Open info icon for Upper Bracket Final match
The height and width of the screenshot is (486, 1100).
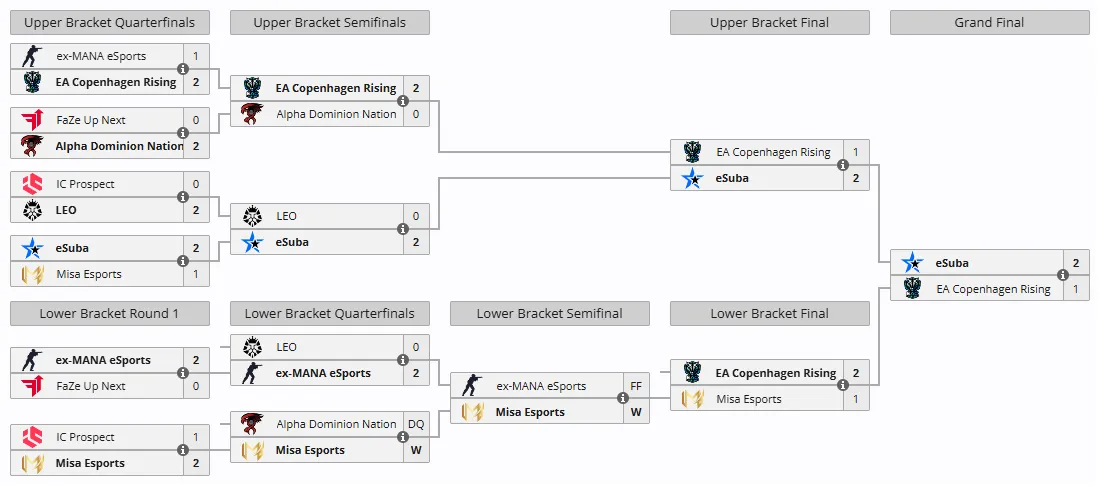coord(843,165)
